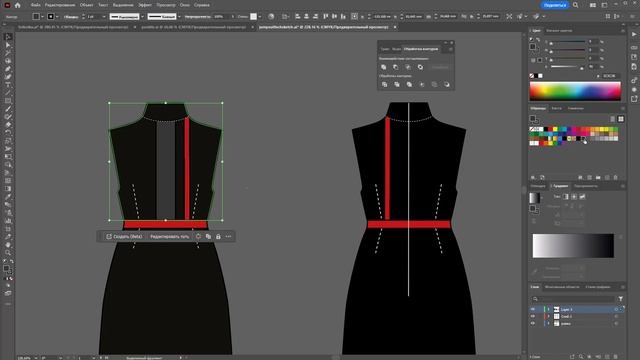Click the Divide icon in Pathfinder
The image size is (640, 360).
[384, 84]
